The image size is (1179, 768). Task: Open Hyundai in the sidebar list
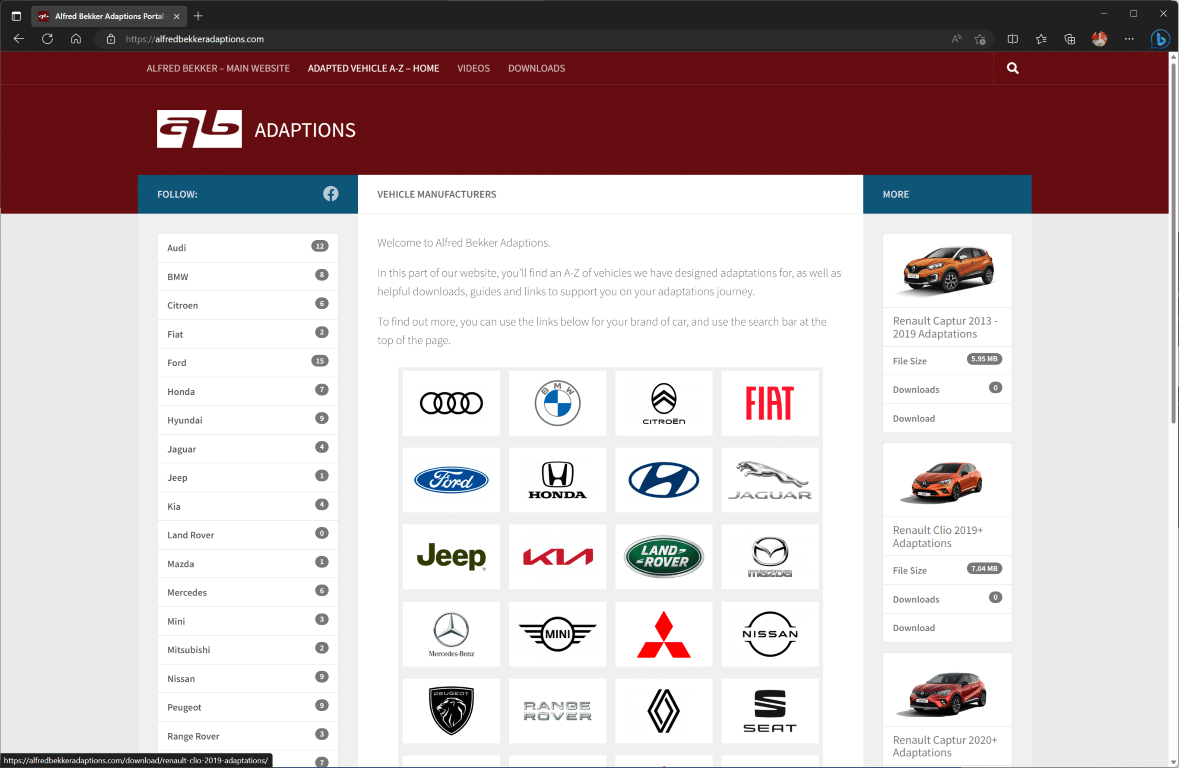pyautogui.click(x=248, y=420)
